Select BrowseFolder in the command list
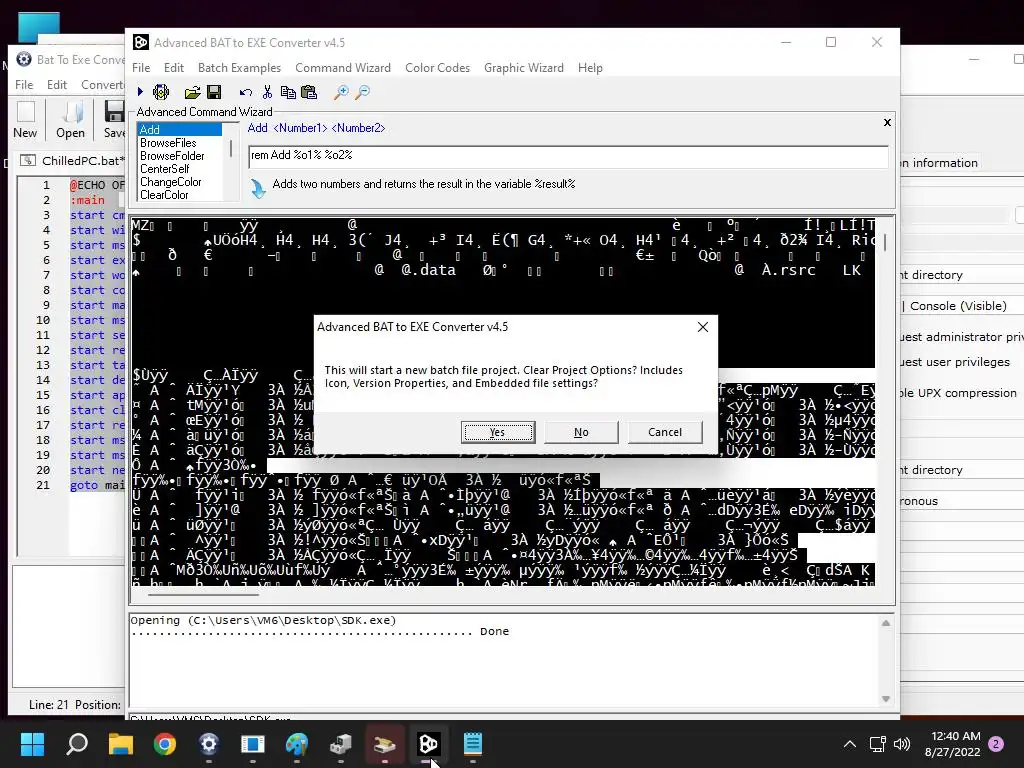The width and height of the screenshot is (1024, 768). click(x=172, y=155)
